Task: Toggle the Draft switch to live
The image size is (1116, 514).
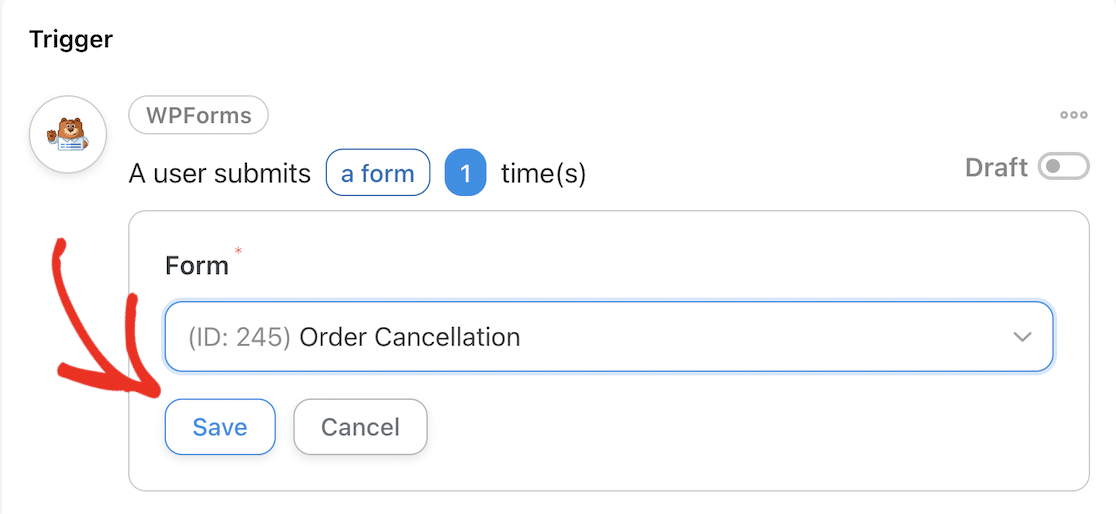Action: click(1063, 167)
